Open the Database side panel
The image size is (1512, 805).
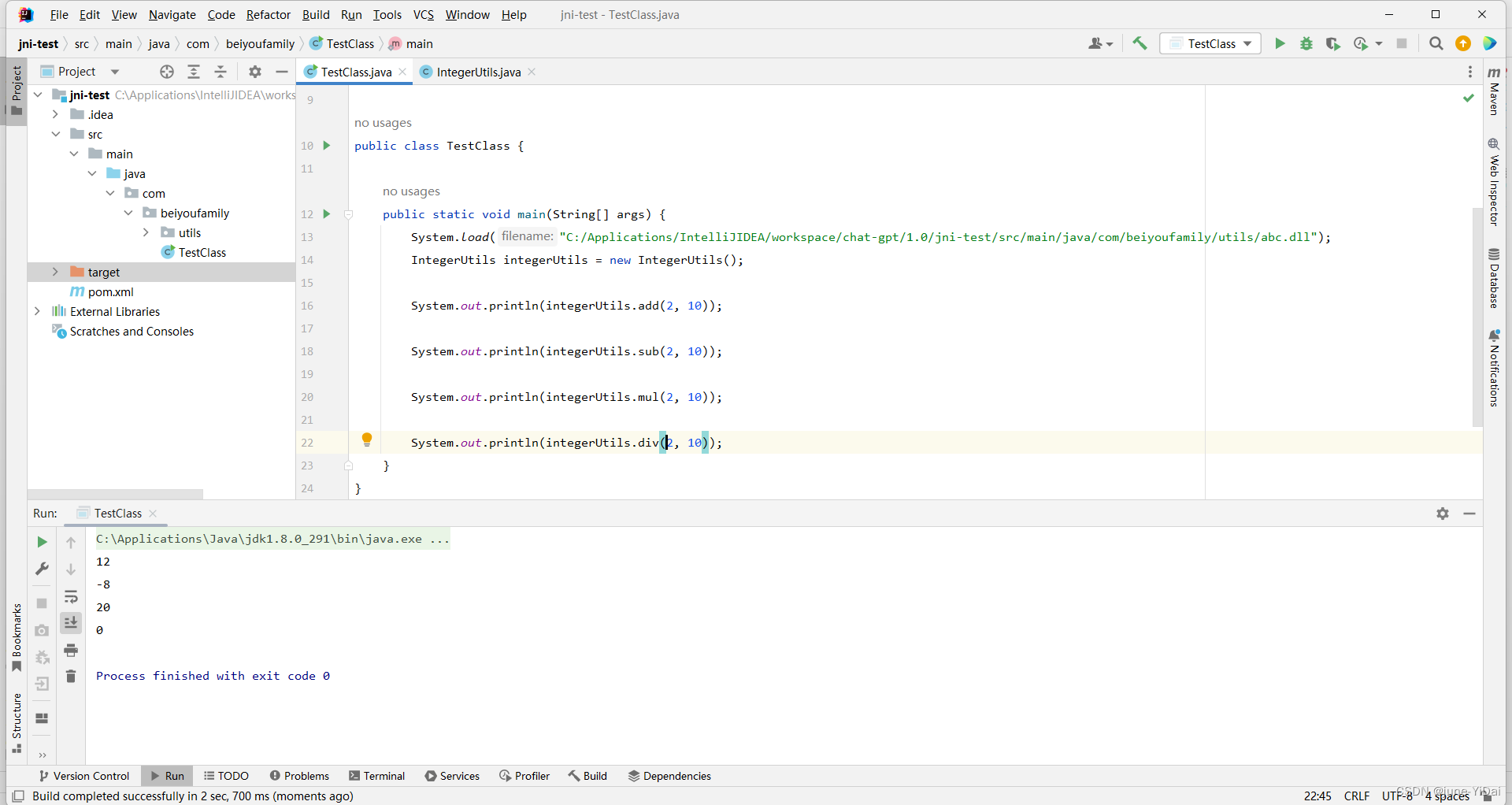[x=1494, y=278]
